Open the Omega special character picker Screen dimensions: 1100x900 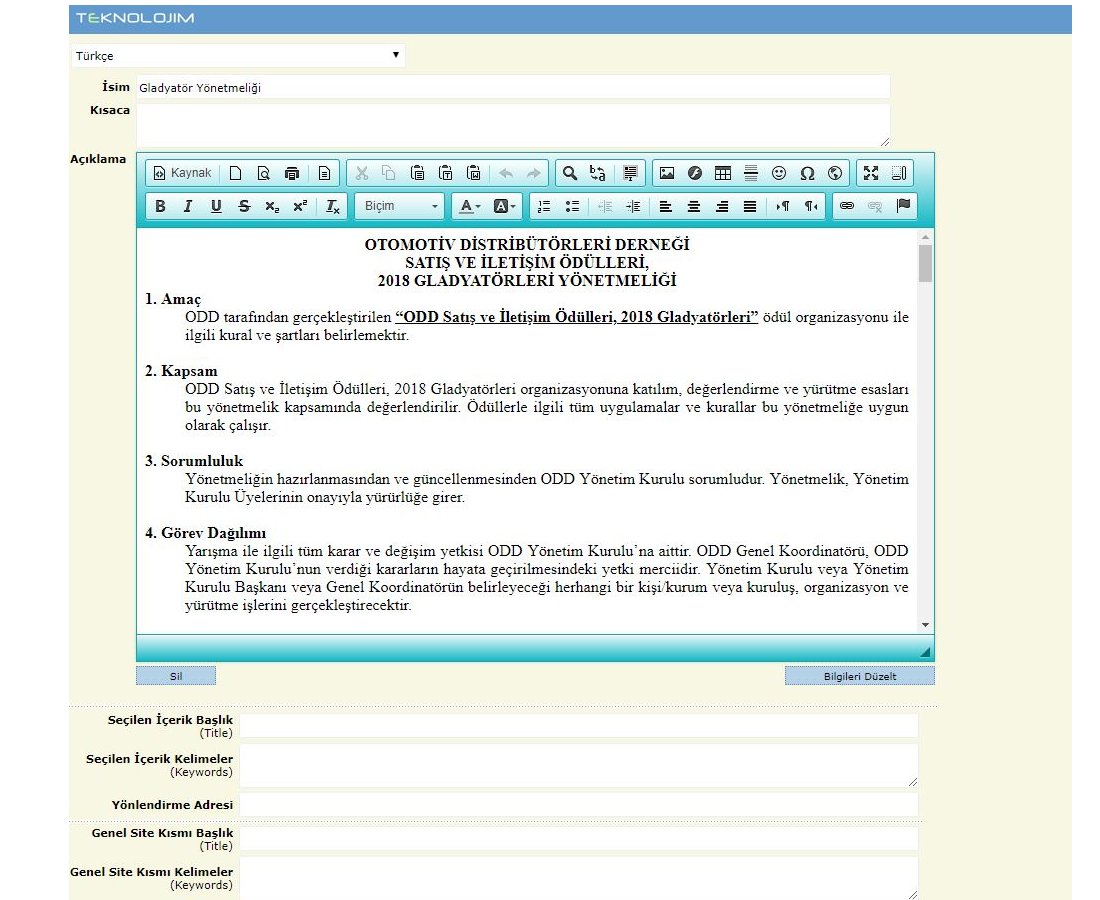coord(807,173)
